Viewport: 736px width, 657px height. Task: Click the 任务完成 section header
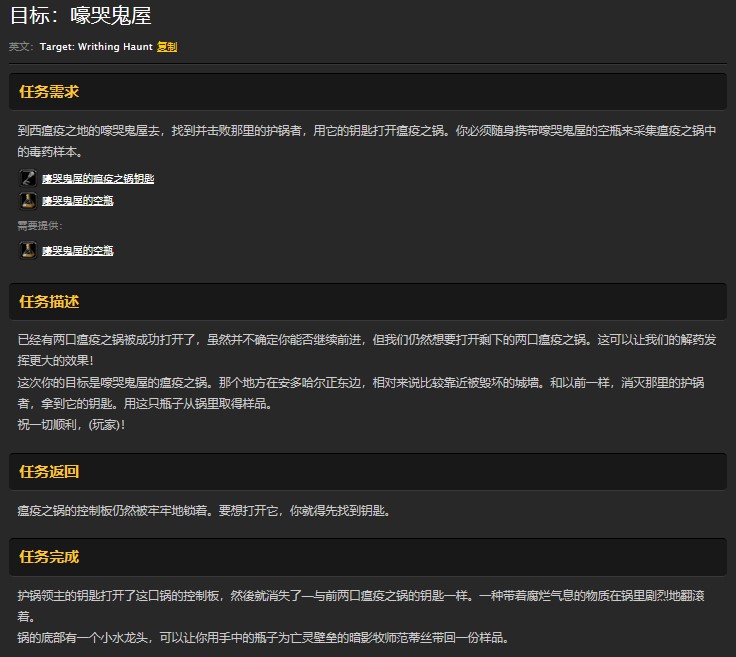pos(49,557)
